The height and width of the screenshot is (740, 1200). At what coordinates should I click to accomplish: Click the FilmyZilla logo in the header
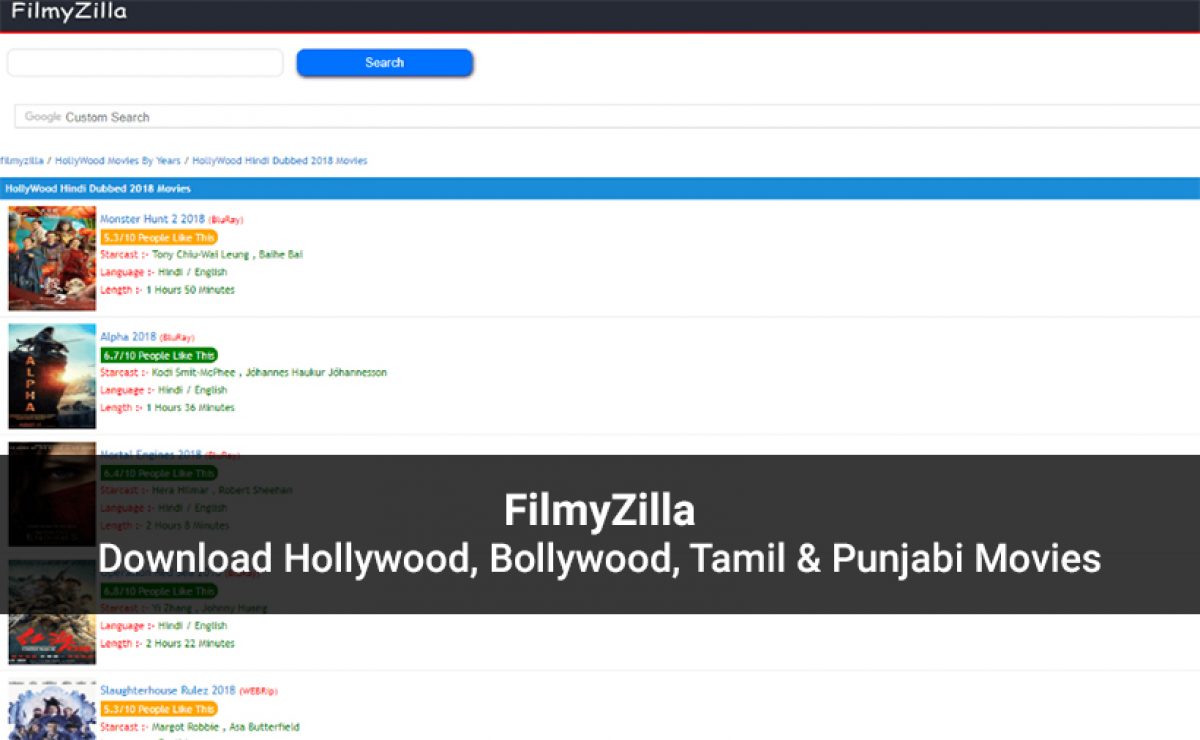(x=69, y=13)
